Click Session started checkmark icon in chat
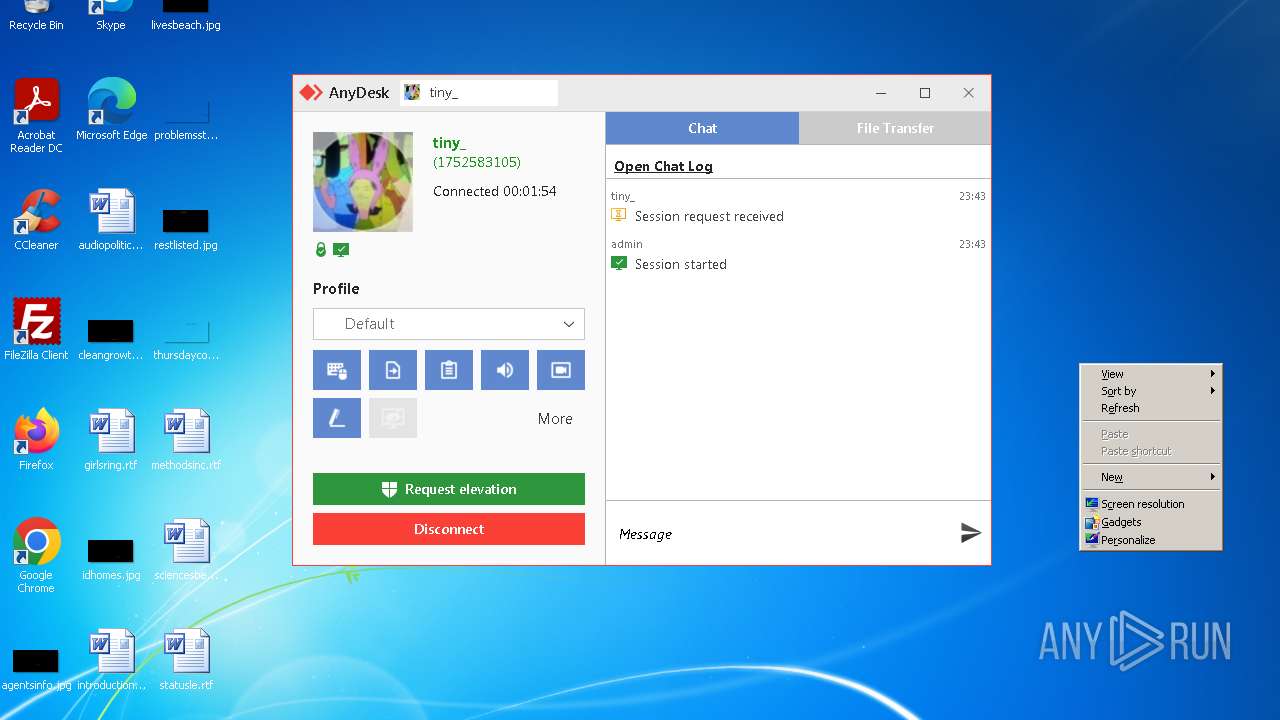Screen dimensions: 1280x720 pyautogui.click(x=619, y=264)
